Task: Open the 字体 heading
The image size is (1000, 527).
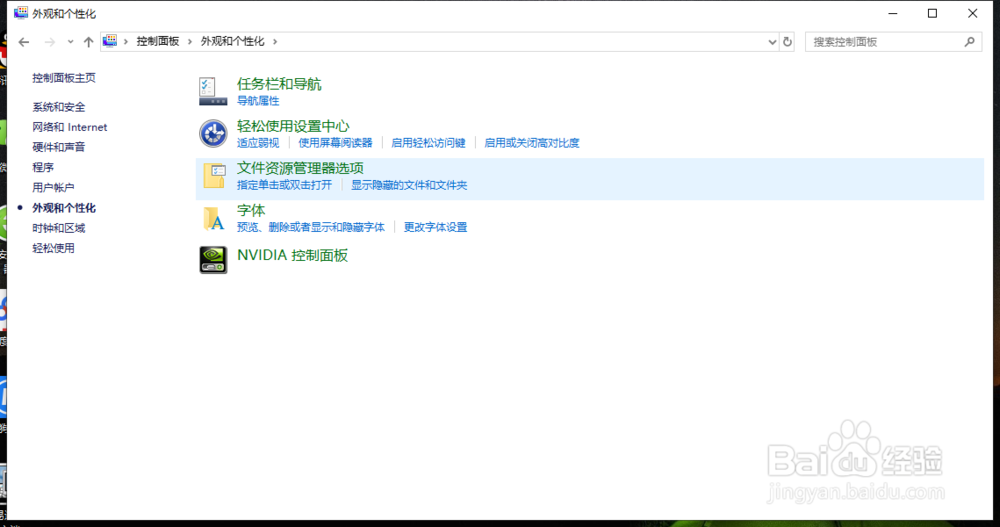Action: (x=251, y=211)
